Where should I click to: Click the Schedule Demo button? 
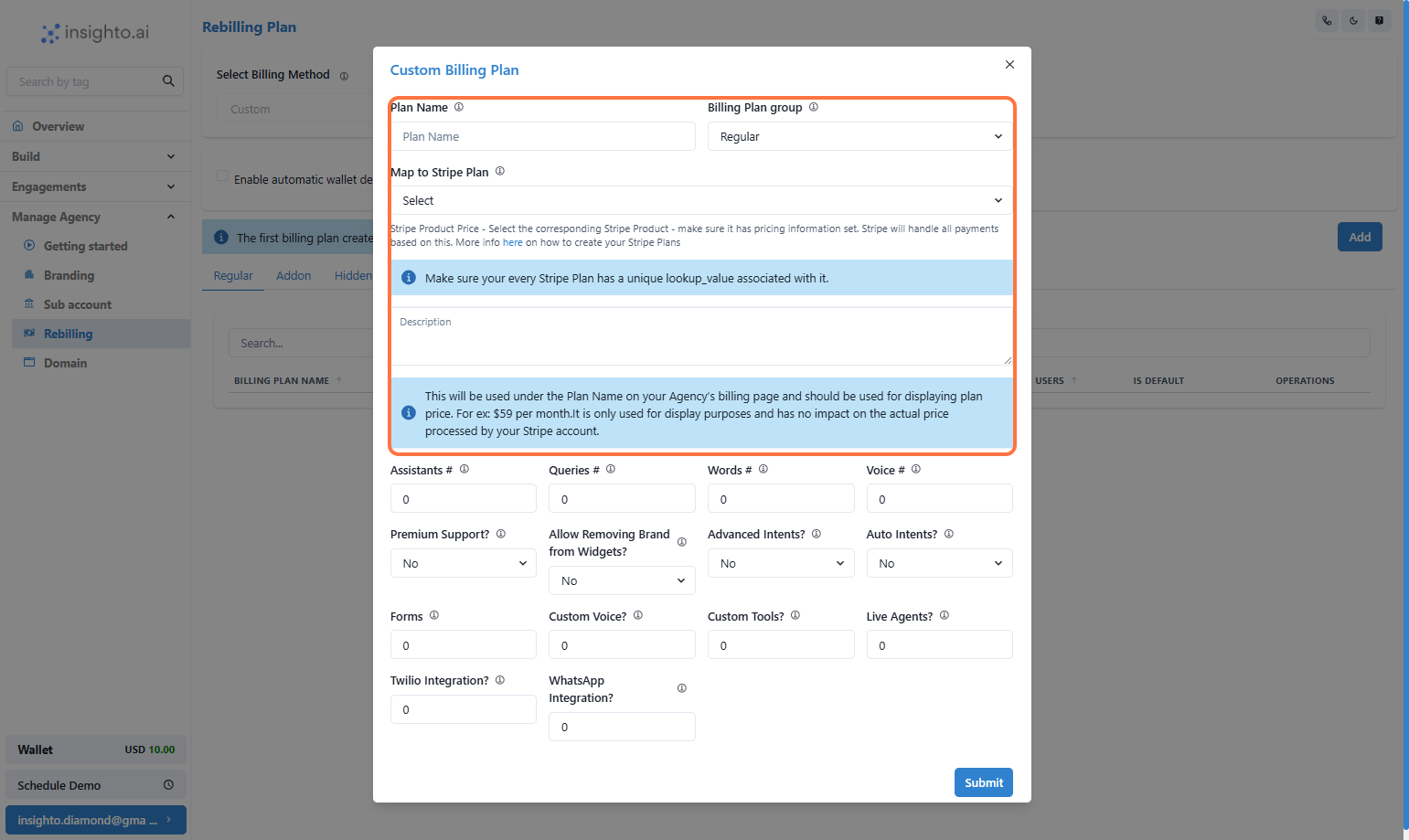click(95, 784)
